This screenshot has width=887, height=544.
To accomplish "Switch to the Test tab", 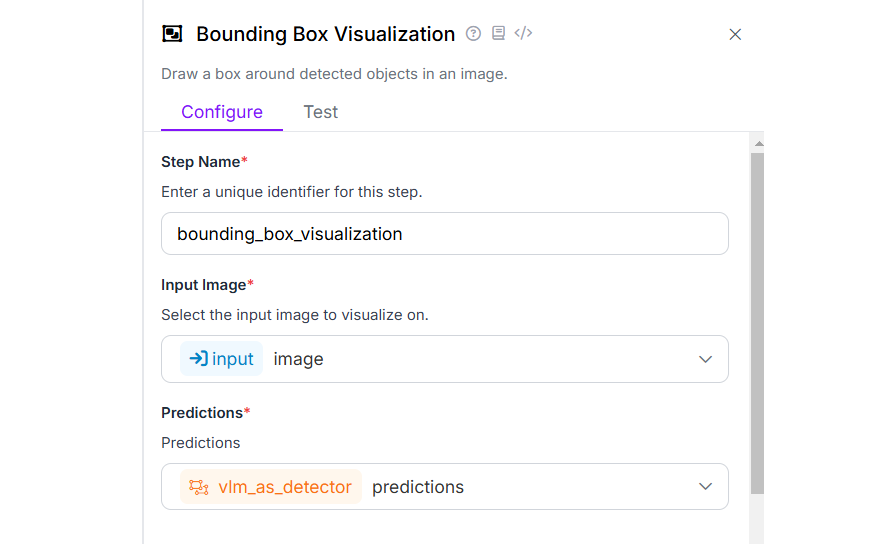I will (x=320, y=112).
